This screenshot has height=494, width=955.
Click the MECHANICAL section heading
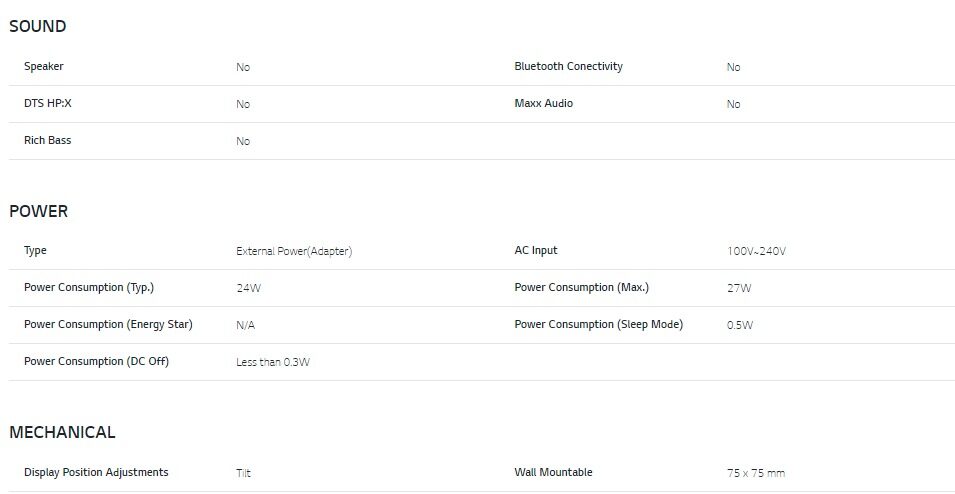coord(62,432)
